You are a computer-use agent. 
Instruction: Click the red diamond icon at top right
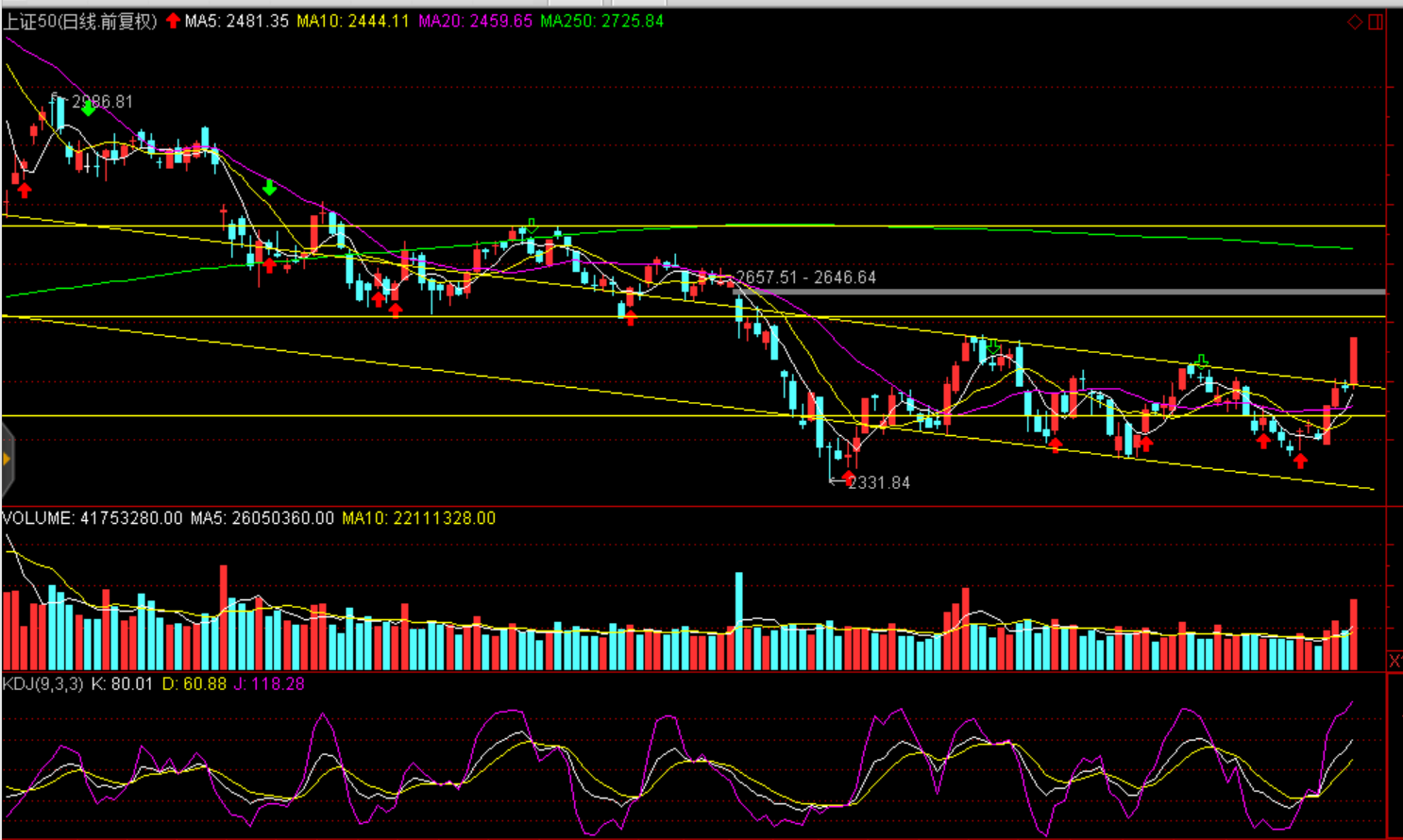click(1354, 22)
